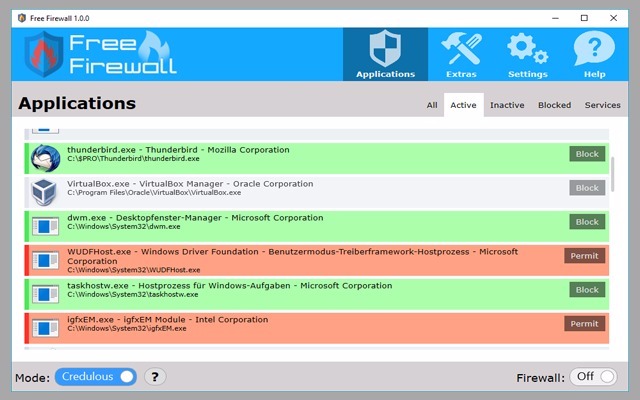Viewport: 640px width, 400px height.
Task: Block thunderbird.exe
Action: tap(587, 154)
